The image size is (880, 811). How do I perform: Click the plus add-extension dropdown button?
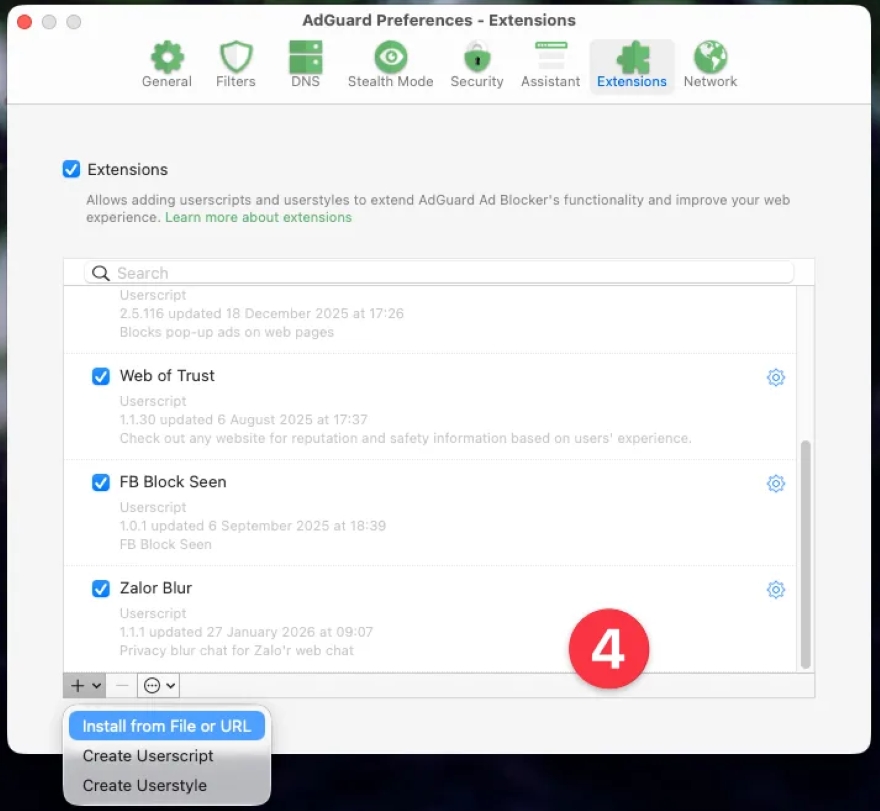click(x=85, y=685)
